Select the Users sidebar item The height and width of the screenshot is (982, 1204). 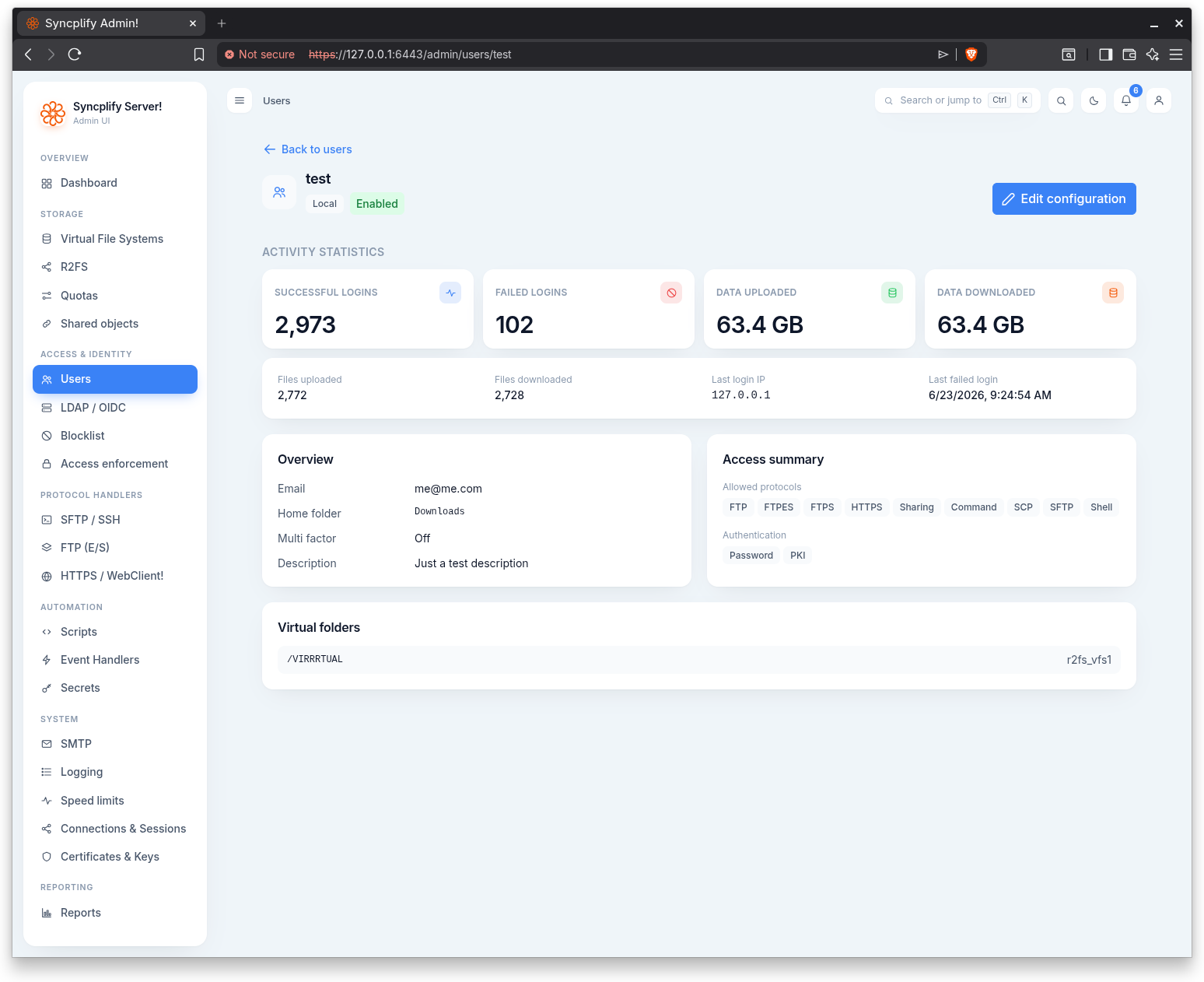115,379
